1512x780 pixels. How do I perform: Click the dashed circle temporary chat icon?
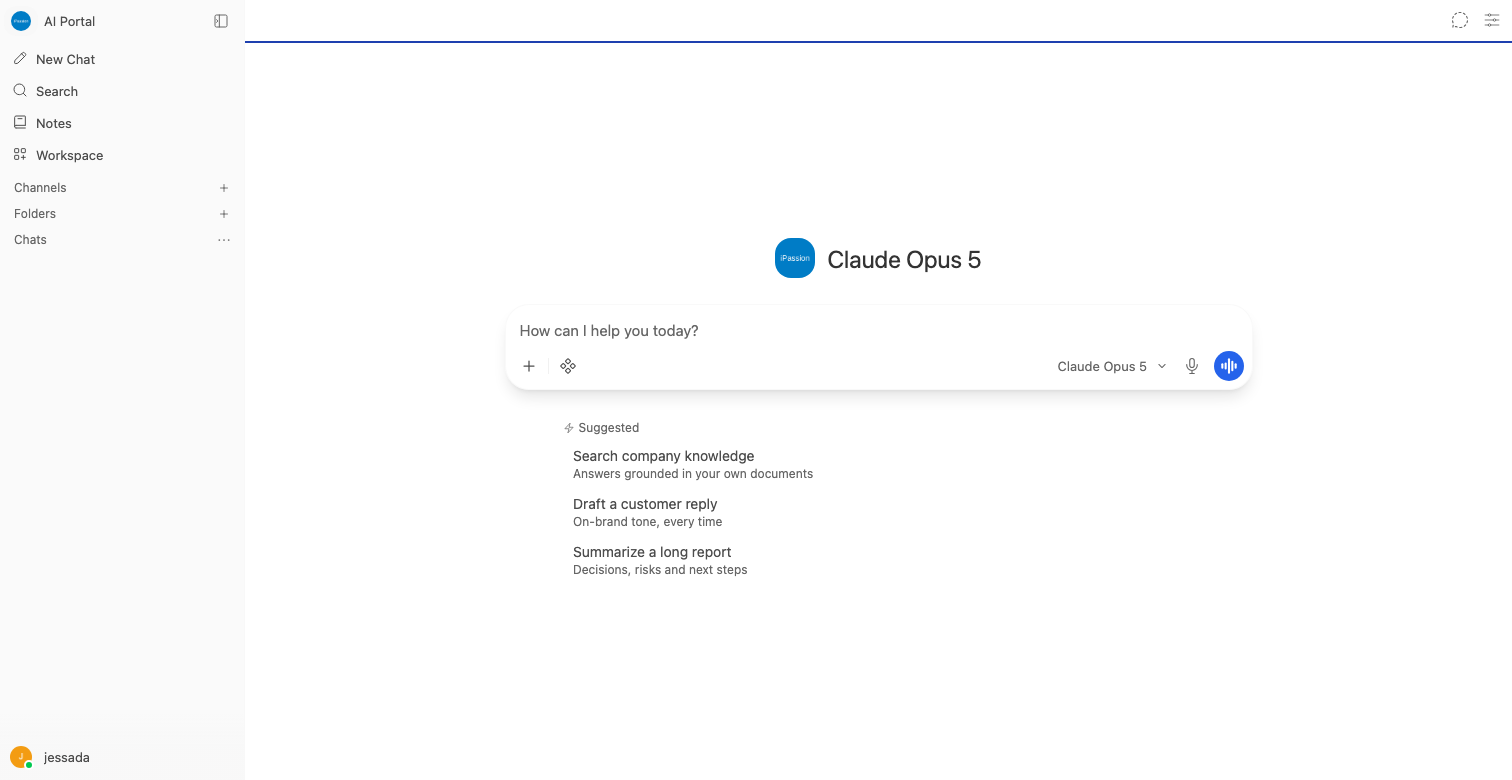coord(1460,20)
